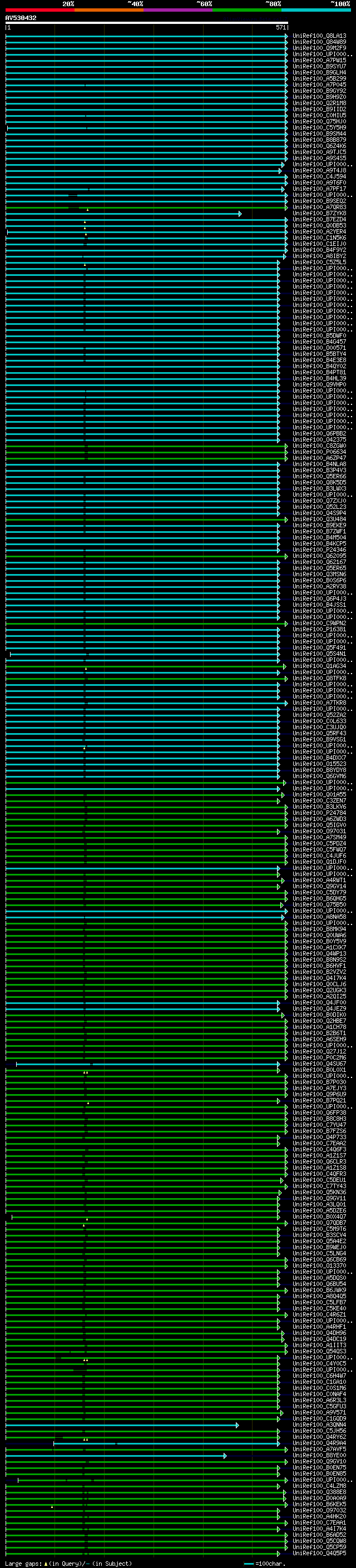Select hit label UniRef100_B9GY92

(x=319, y=91)
